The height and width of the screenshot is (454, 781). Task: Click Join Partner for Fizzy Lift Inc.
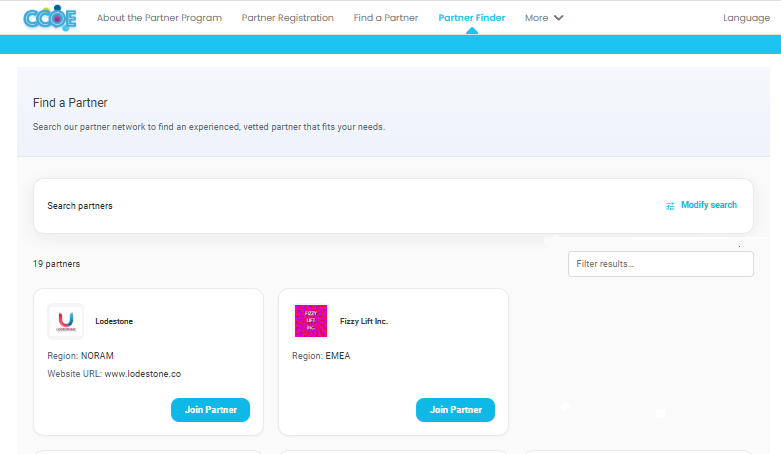pos(456,410)
